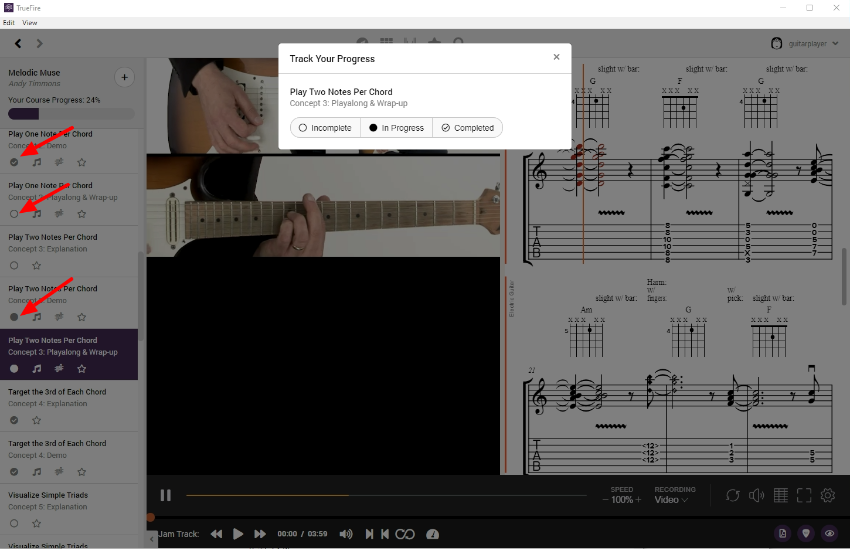Image resolution: width=850 pixels, height=549 pixels.
Task: Click the Melodic Muse course title
Action: (34, 73)
